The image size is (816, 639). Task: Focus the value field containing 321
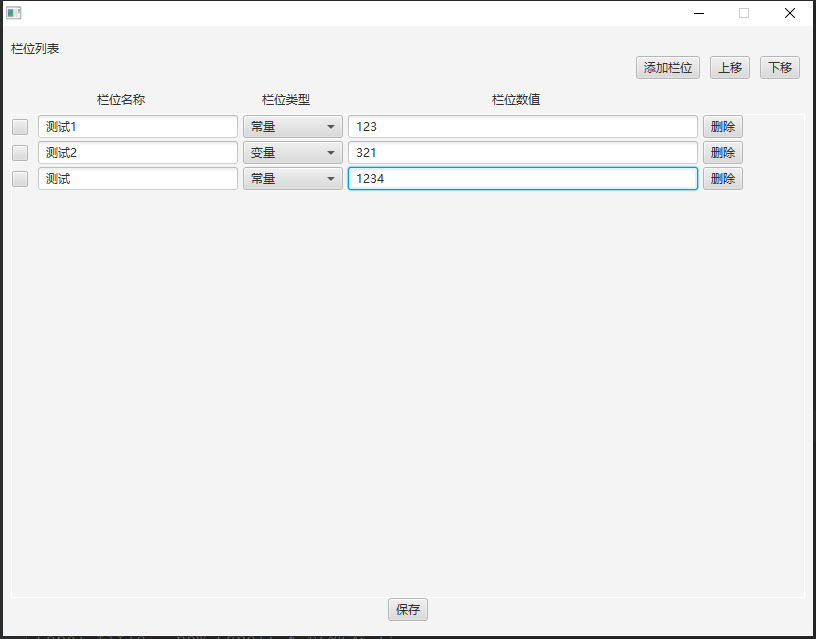pyautogui.click(x=522, y=153)
